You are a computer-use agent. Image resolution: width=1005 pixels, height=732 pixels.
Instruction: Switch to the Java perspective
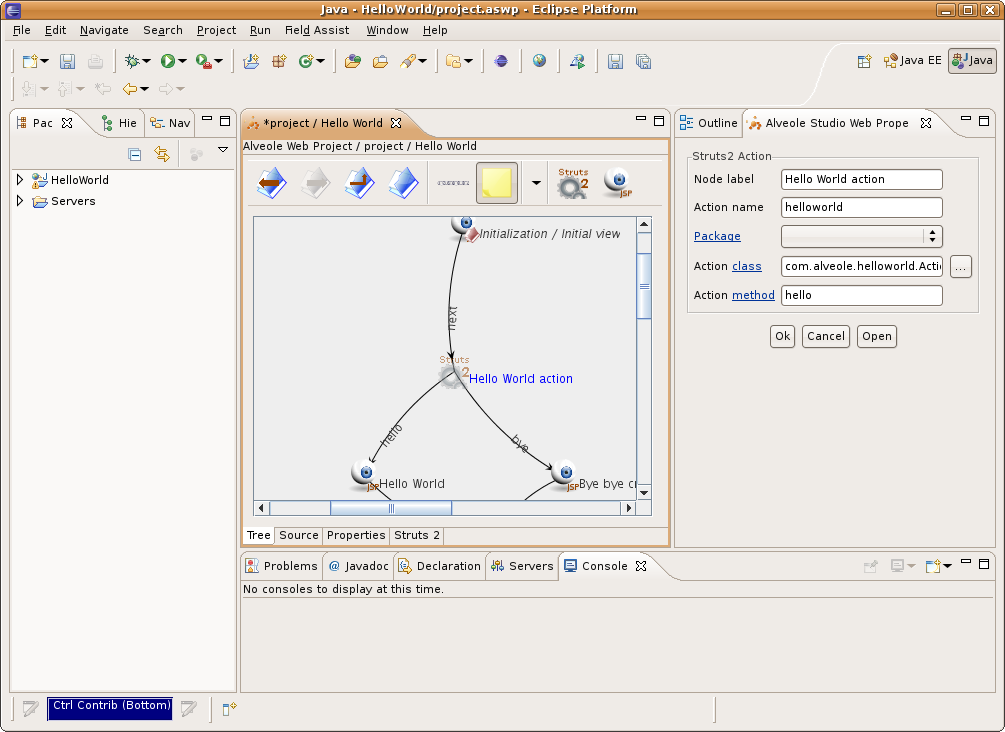pyautogui.click(x=972, y=61)
